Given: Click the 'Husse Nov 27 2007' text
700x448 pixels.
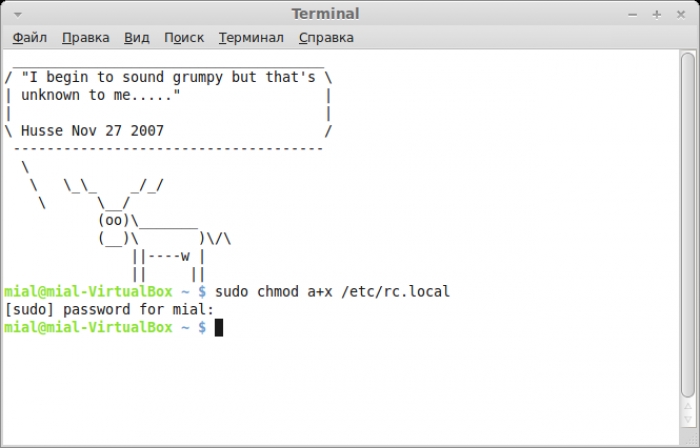Looking at the screenshot, I should [92, 131].
